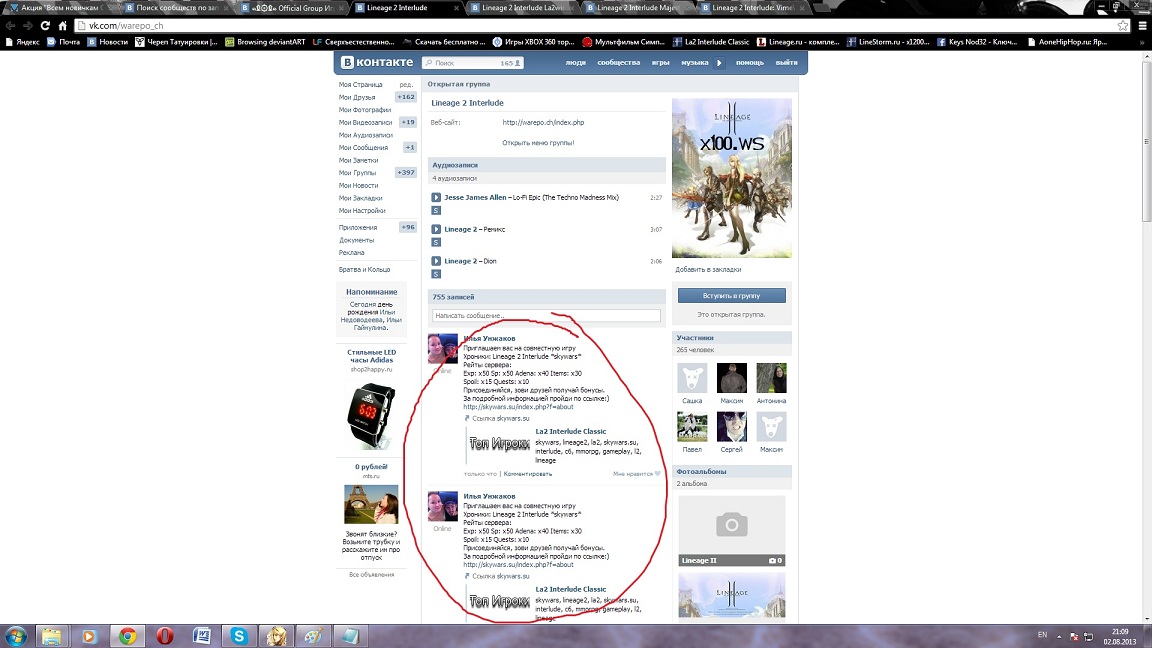Open люди in the VK header
Image resolution: width=1152 pixels, height=648 pixels.
[575, 62]
